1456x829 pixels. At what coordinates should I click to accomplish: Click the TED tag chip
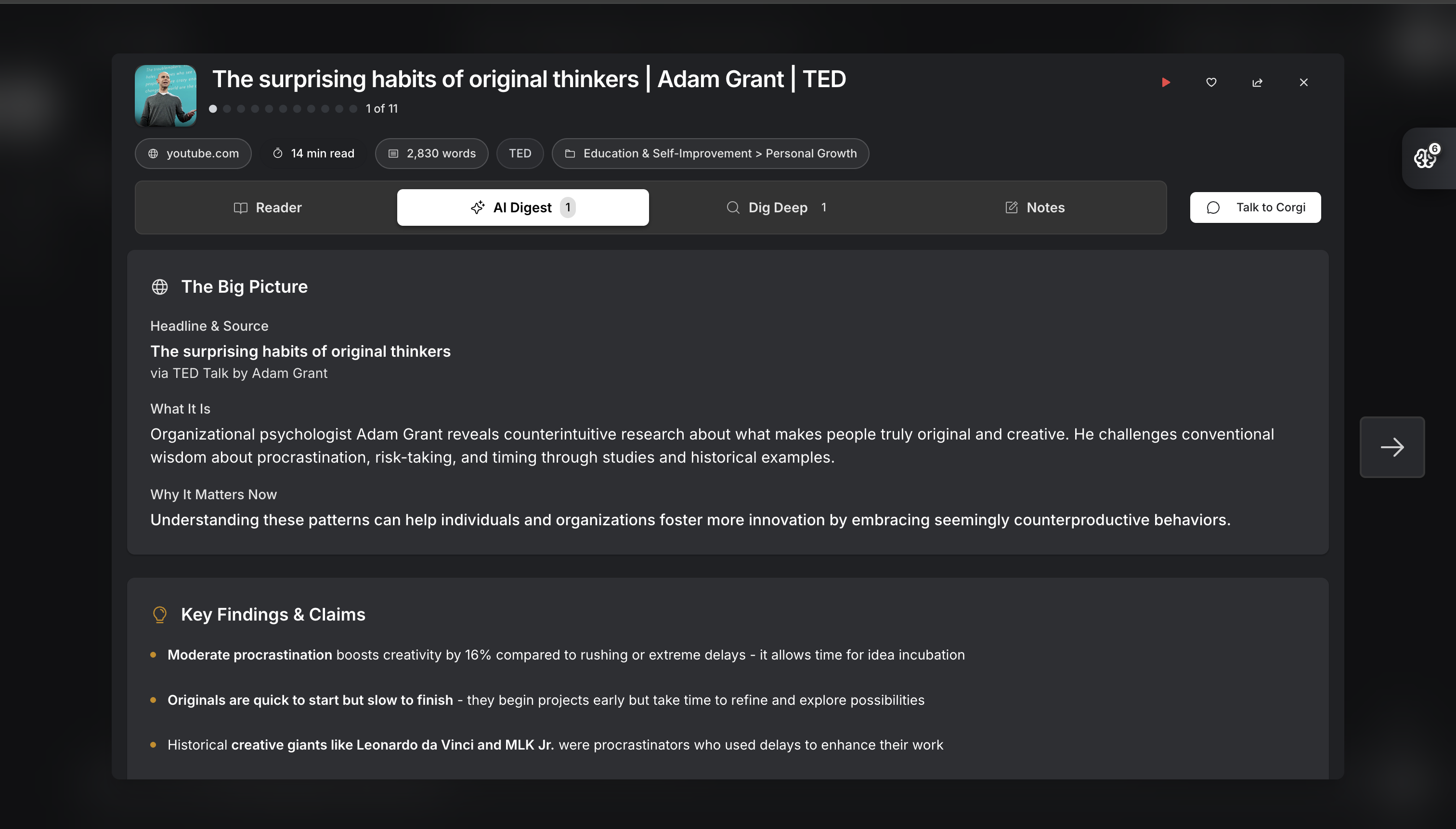pyautogui.click(x=520, y=154)
